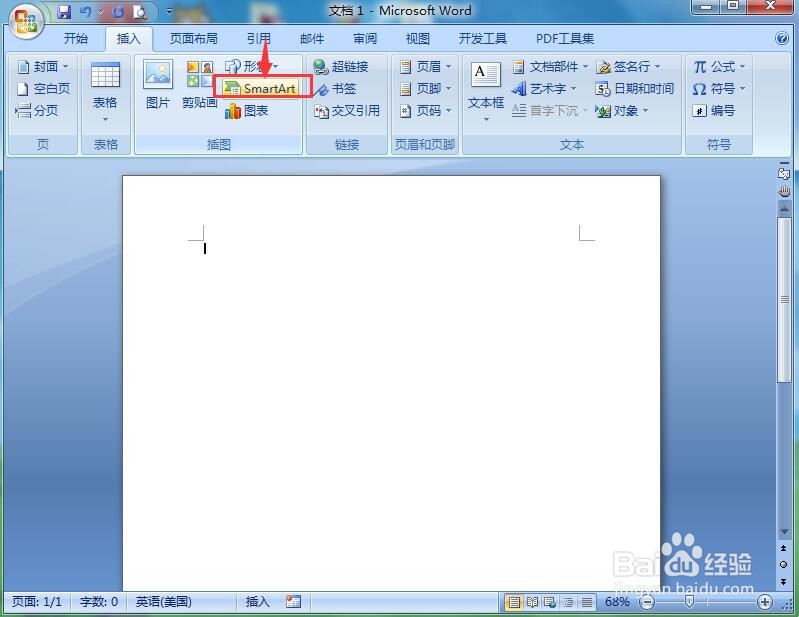Open clip art with 剪贴画
This screenshot has width=799, height=617.
pyautogui.click(x=200, y=85)
